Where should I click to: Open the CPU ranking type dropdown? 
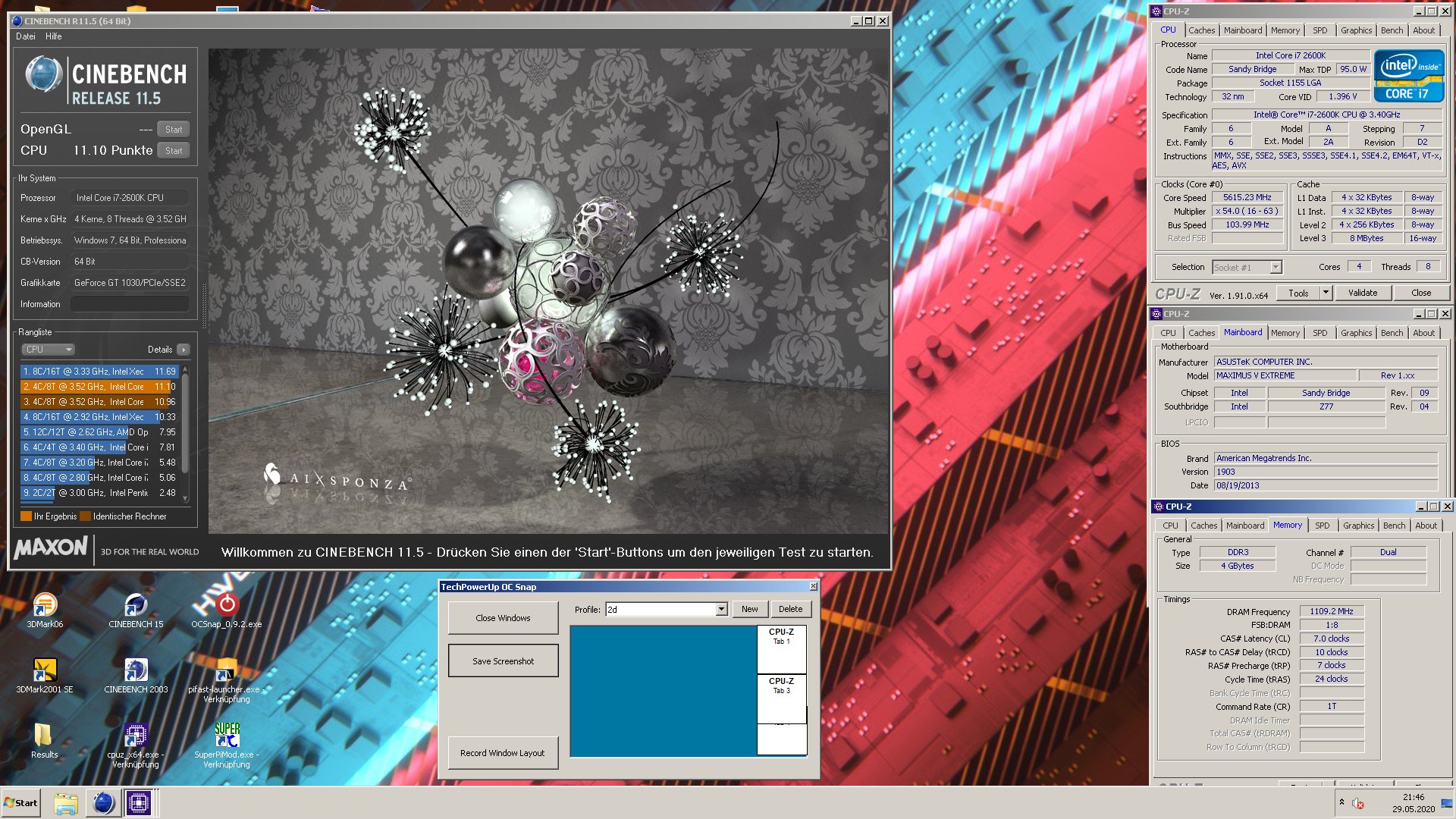48,350
